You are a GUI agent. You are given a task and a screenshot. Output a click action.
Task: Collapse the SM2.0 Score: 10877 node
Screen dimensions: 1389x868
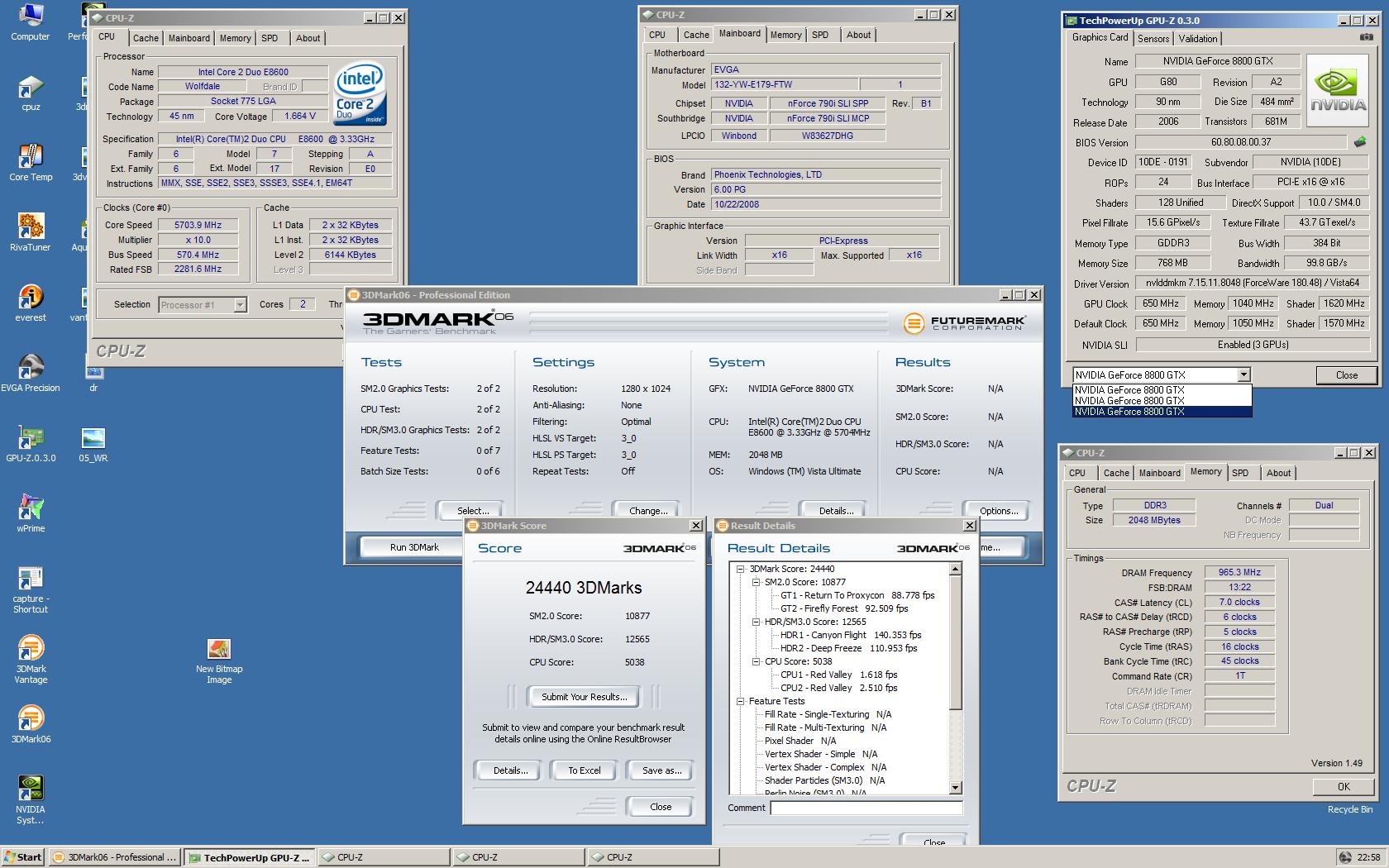[x=756, y=582]
